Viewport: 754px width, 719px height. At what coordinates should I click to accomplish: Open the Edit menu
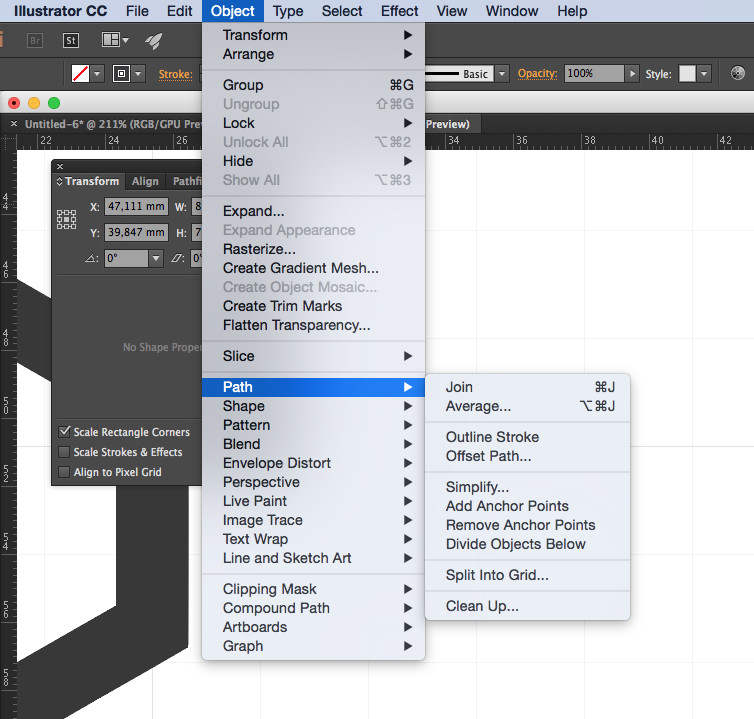click(179, 11)
